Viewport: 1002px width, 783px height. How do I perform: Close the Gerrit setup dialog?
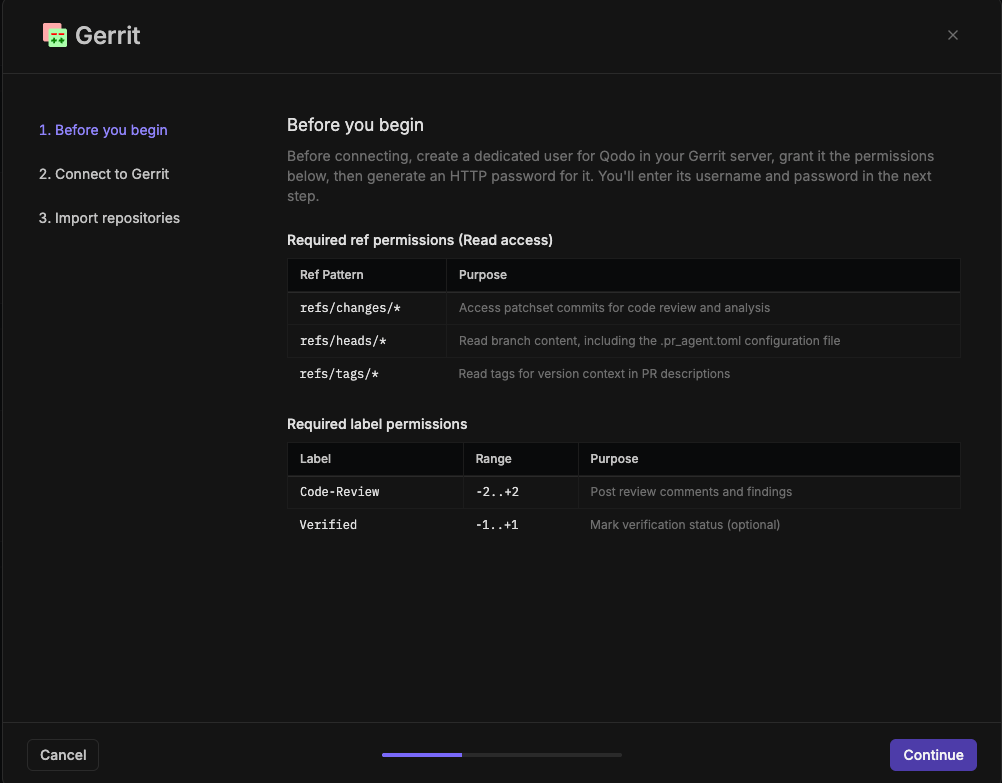tap(952, 35)
